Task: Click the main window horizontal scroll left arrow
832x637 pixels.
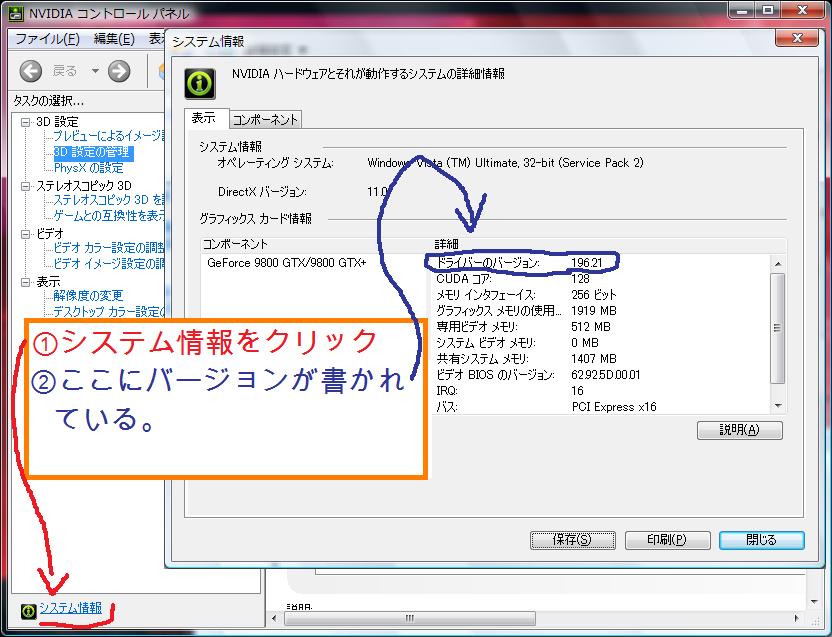Action: pyautogui.click(x=274, y=618)
